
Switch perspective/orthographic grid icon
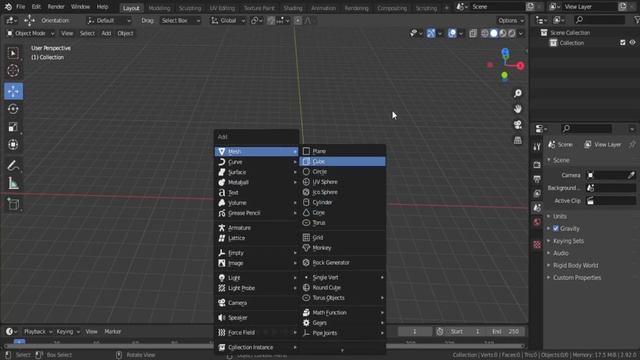point(518,140)
